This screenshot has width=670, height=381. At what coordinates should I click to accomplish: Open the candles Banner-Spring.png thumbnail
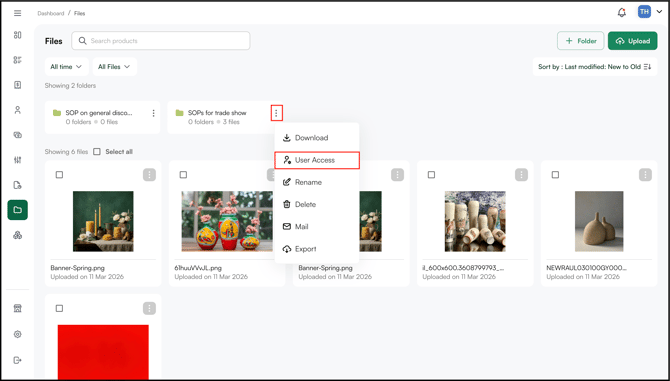pos(103,221)
